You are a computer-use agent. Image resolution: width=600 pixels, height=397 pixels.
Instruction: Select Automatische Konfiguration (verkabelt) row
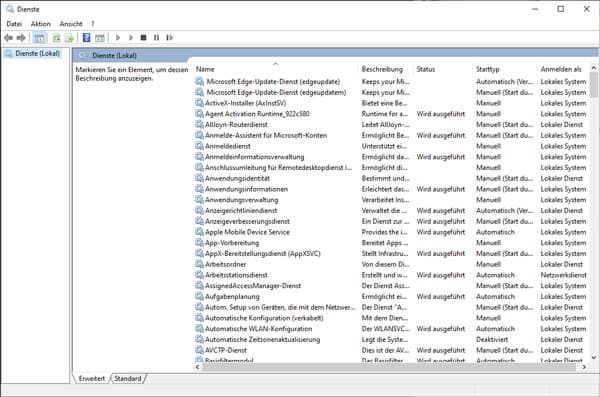[391, 318]
